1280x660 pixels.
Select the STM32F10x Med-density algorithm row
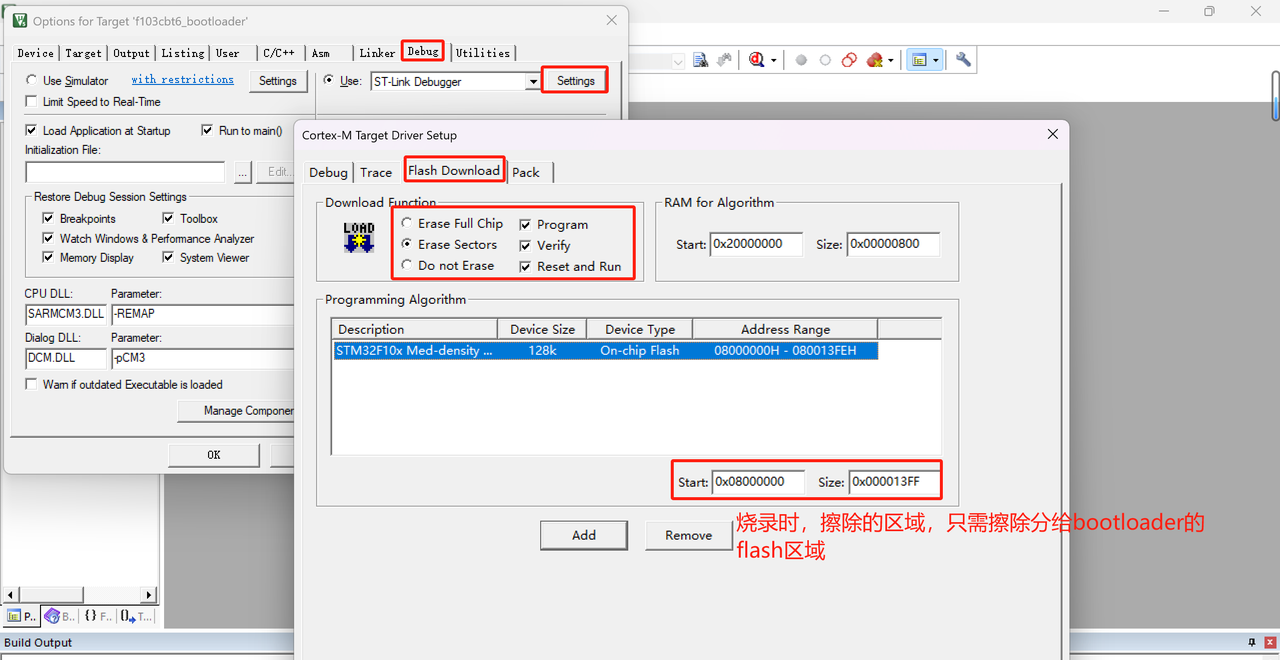point(606,351)
